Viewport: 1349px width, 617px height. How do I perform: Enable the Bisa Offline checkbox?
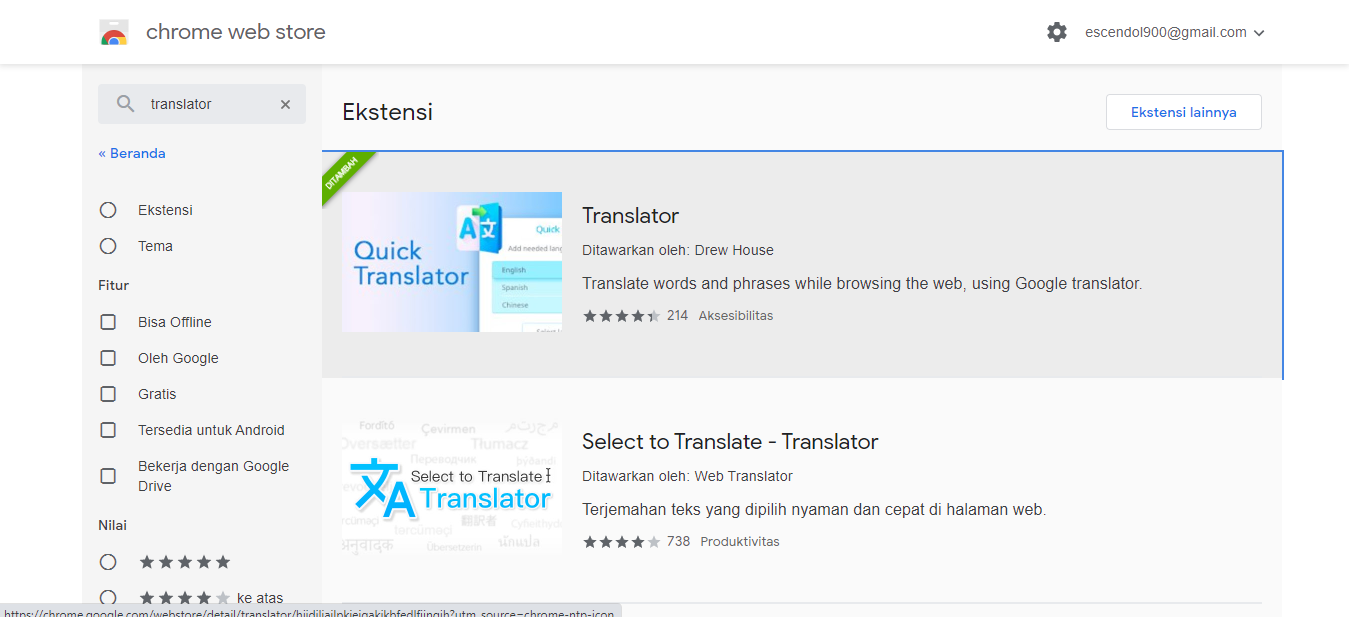pyautogui.click(x=108, y=322)
